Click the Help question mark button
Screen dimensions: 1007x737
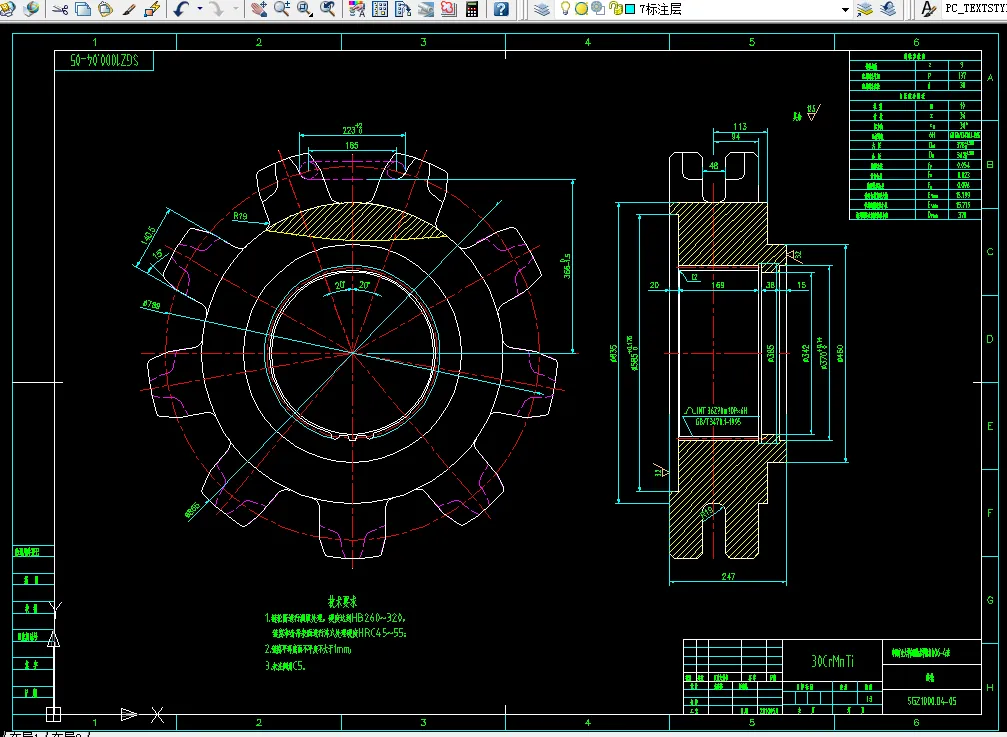click(x=501, y=9)
